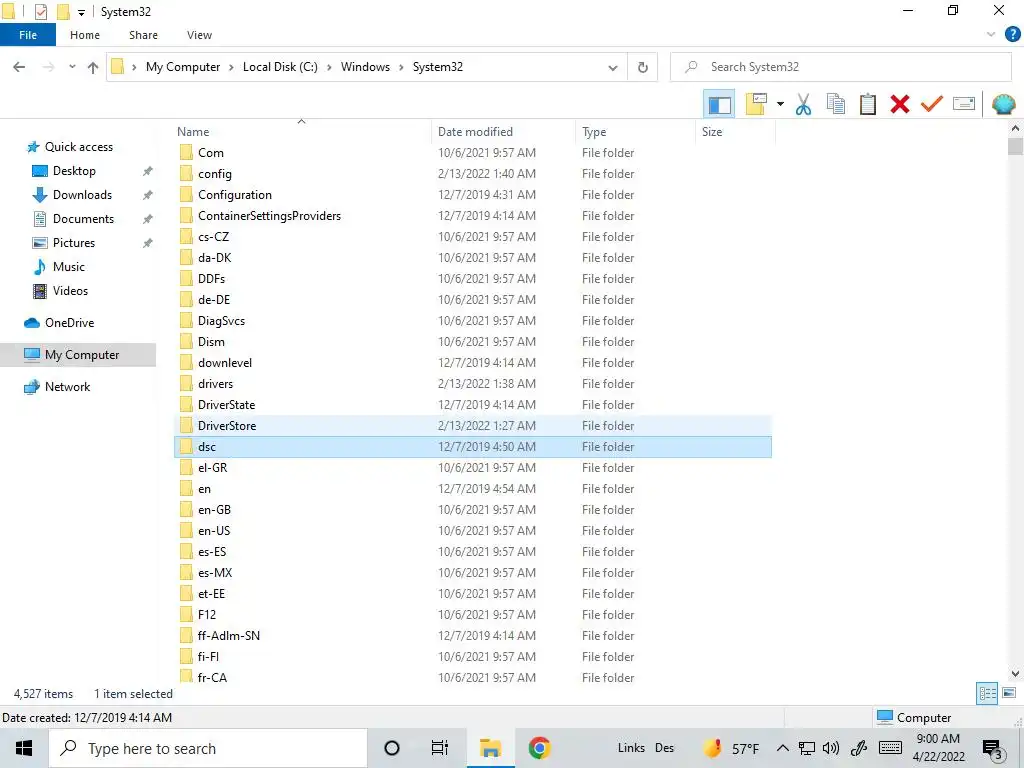Switch to large thumbnails view button
This screenshot has height=768, width=1024.
(x=1009, y=694)
